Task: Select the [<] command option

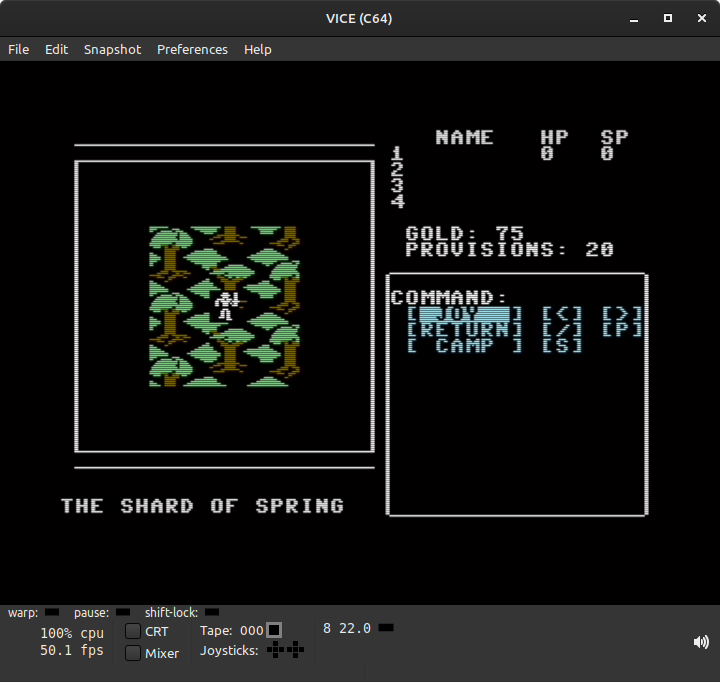Action: (562, 314)
